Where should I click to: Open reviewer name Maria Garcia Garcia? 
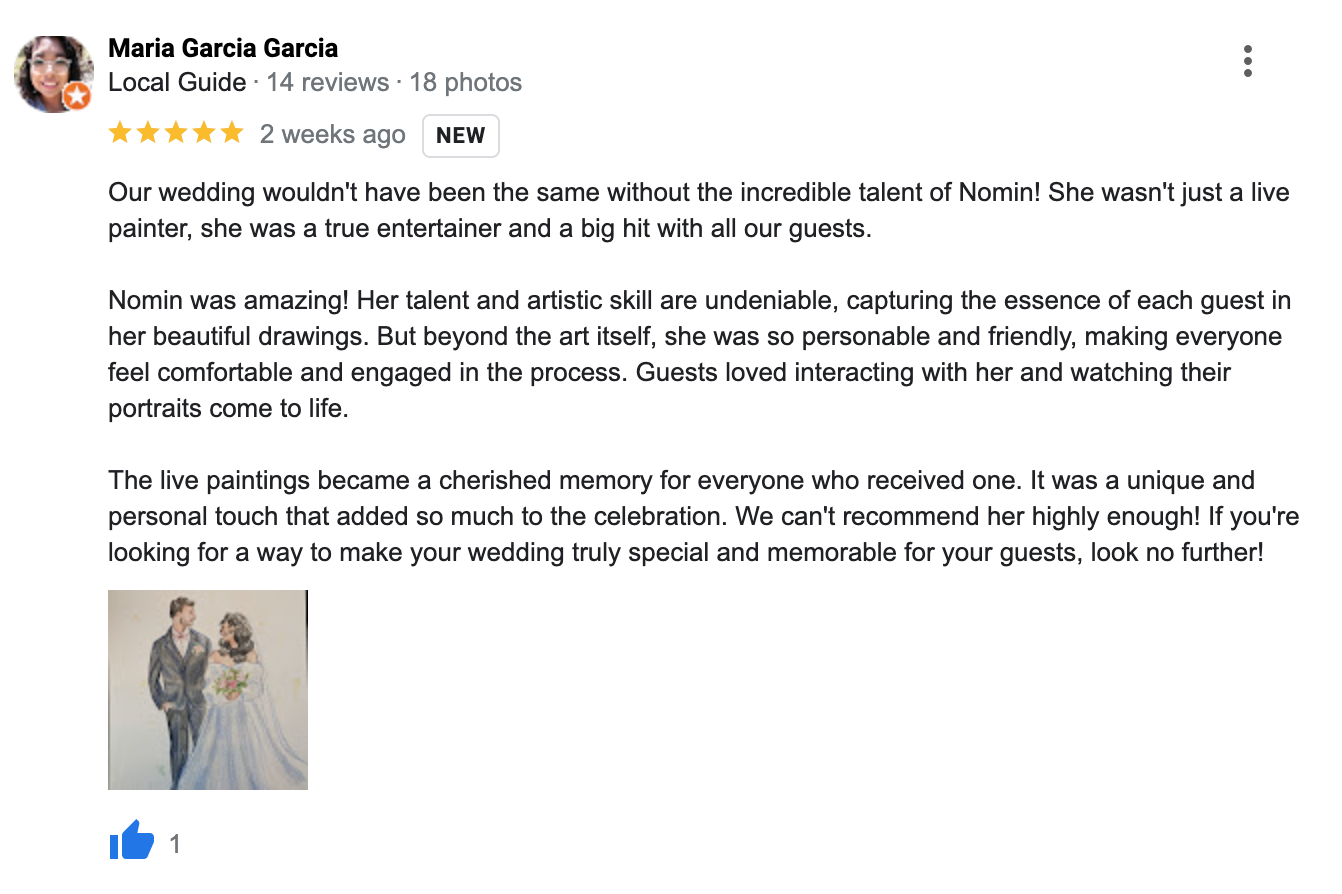click(223, 48)
